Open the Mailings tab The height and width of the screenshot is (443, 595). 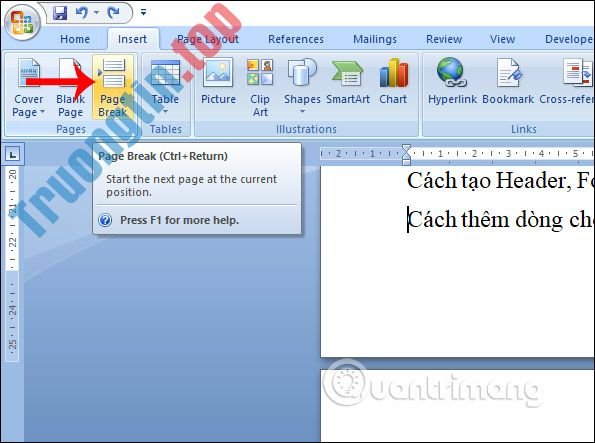(x=375, y=39)
